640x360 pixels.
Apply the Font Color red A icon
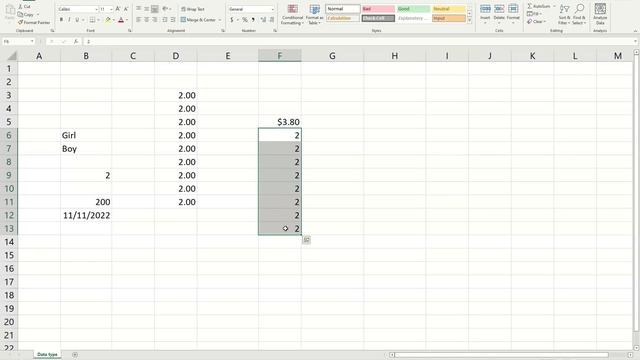[x=121, y=20]
